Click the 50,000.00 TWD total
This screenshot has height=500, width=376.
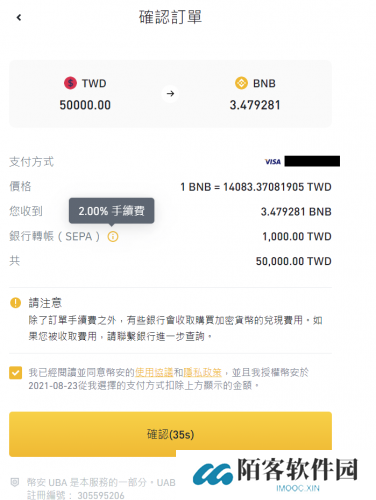coord(293,261)
